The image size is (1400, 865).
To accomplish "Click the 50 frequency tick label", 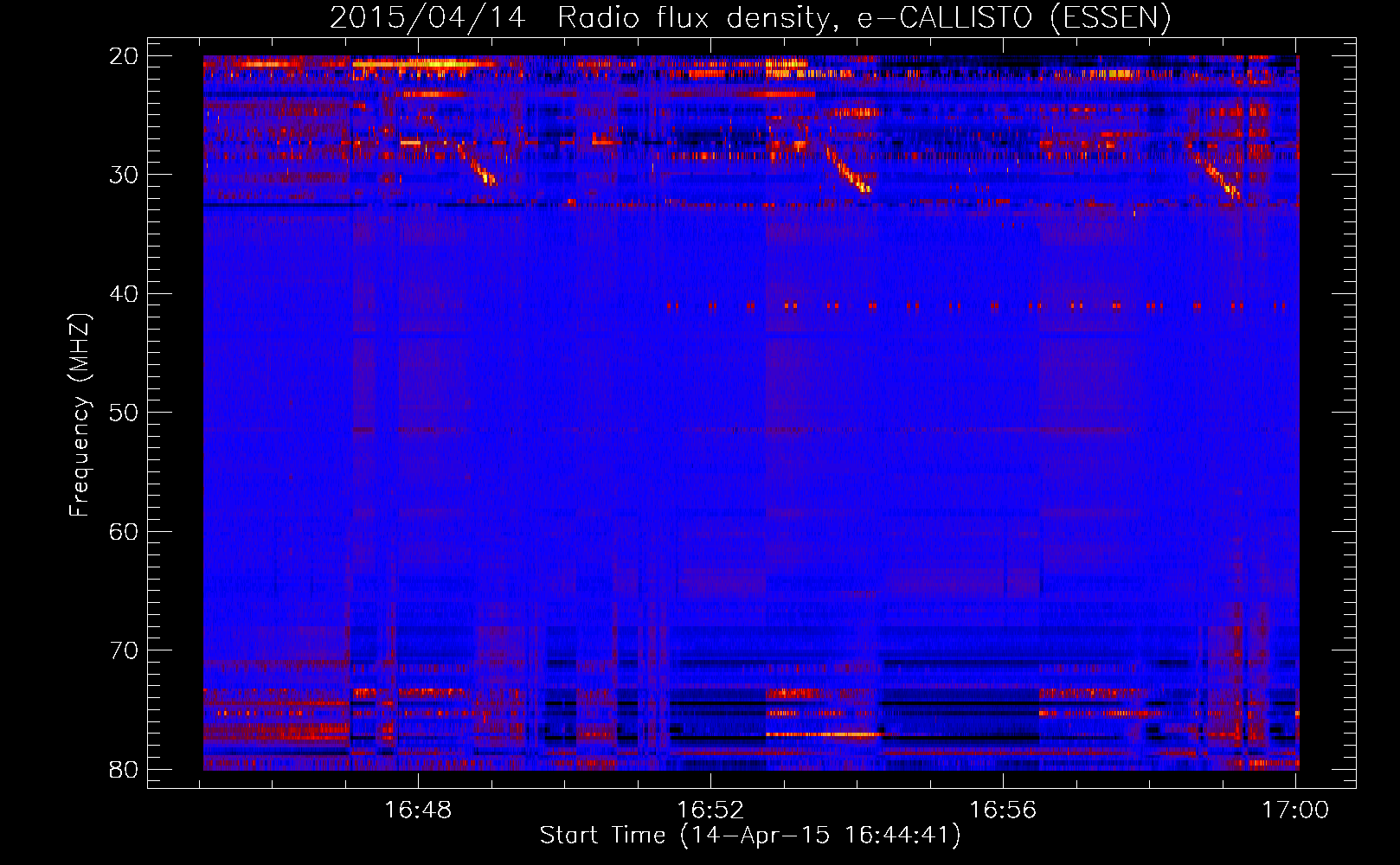I will pyautogui.click(x=124, y=413).
